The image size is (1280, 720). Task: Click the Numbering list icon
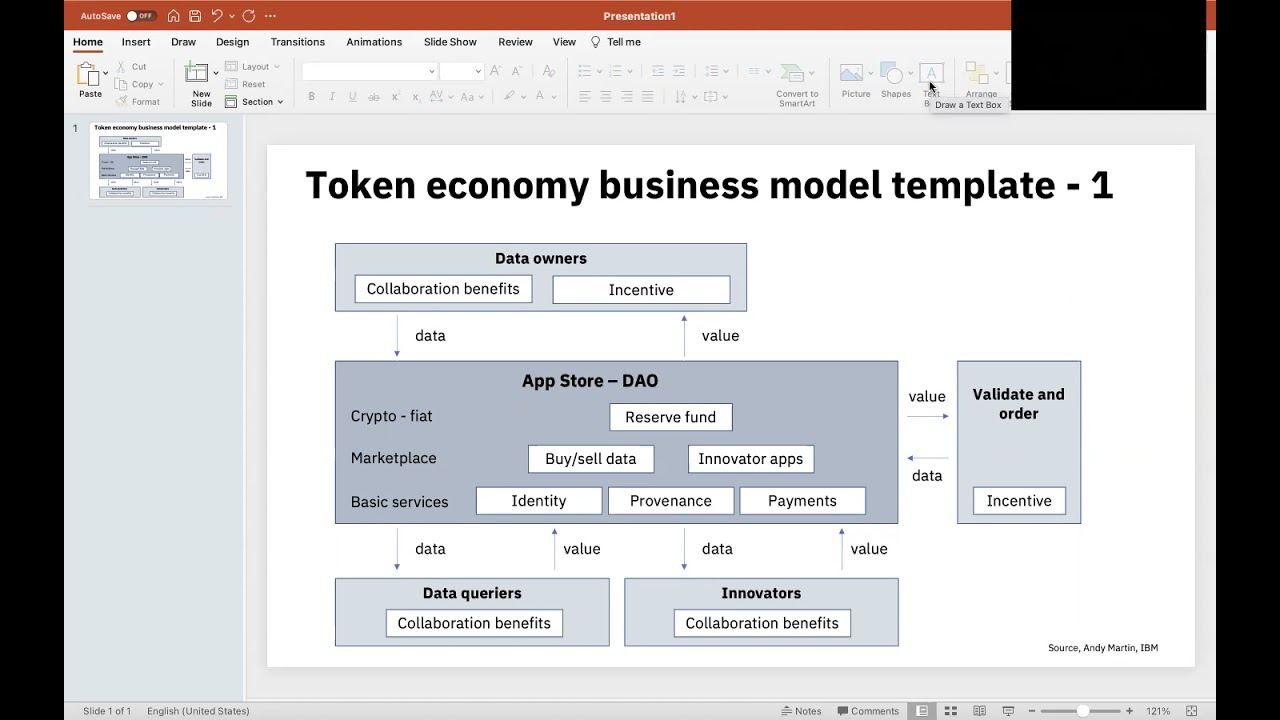(x=616, y=71)
